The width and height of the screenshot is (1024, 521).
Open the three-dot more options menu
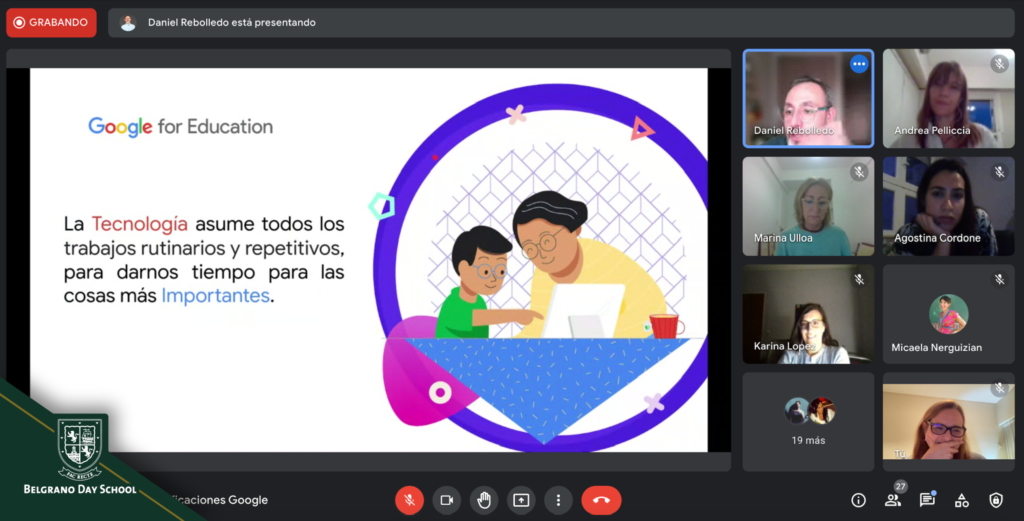(558, 500)
